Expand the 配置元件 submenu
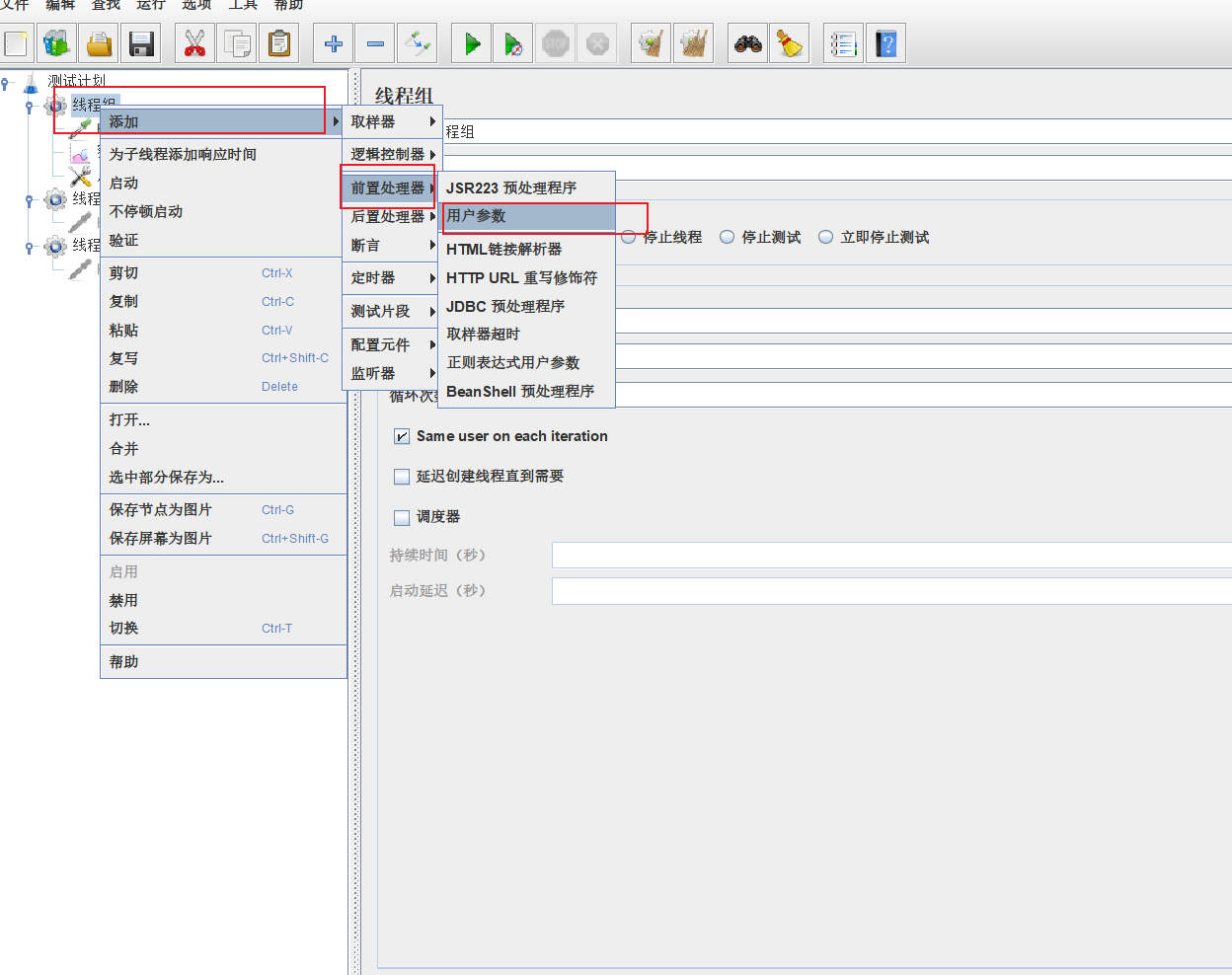 pos(392,344)
